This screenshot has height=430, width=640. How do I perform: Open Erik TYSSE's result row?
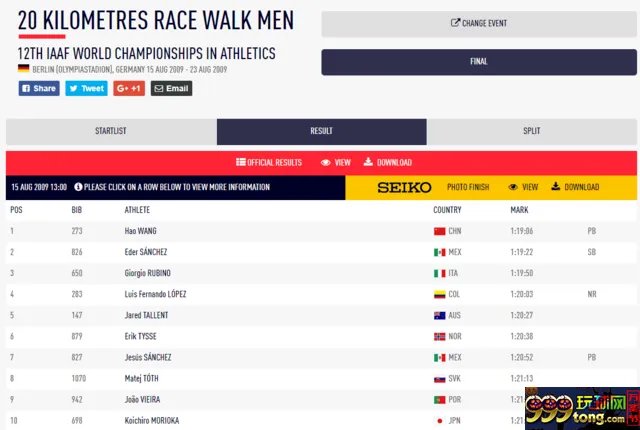click(321, 337)
